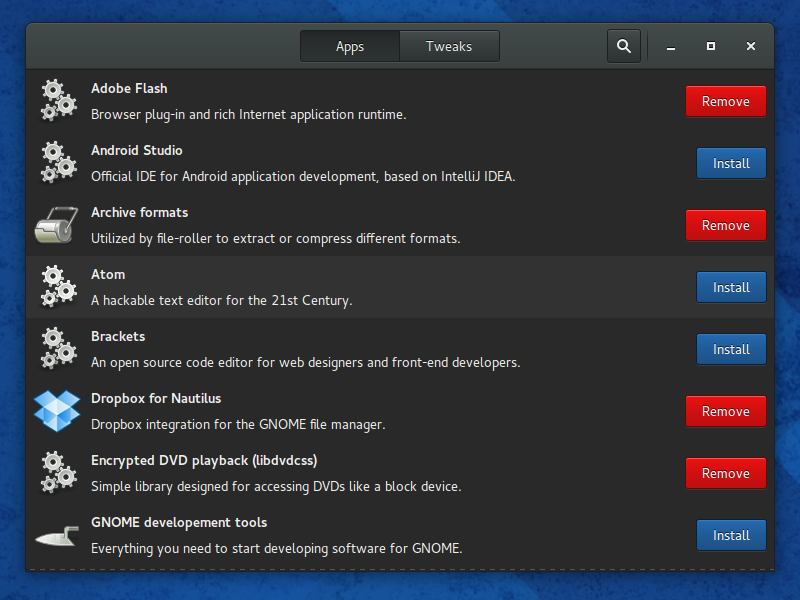Close the window
The width and height of the screenshot is (800, 600).
(751, 46)
